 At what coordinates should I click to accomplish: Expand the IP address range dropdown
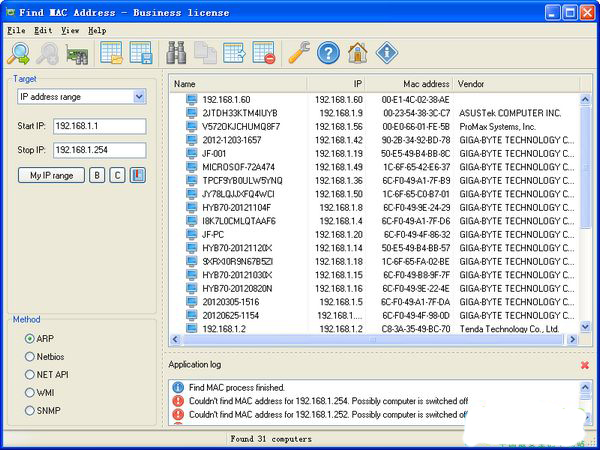(138, 97)
